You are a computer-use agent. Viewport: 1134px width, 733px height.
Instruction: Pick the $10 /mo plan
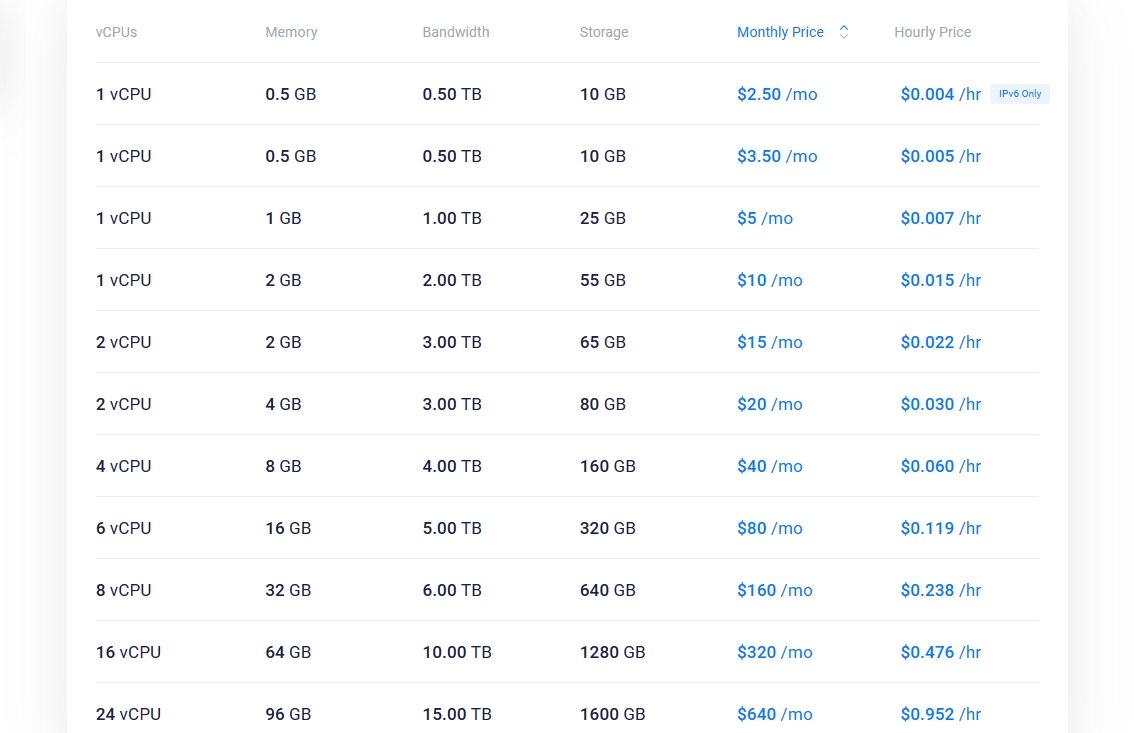[769, 280]
